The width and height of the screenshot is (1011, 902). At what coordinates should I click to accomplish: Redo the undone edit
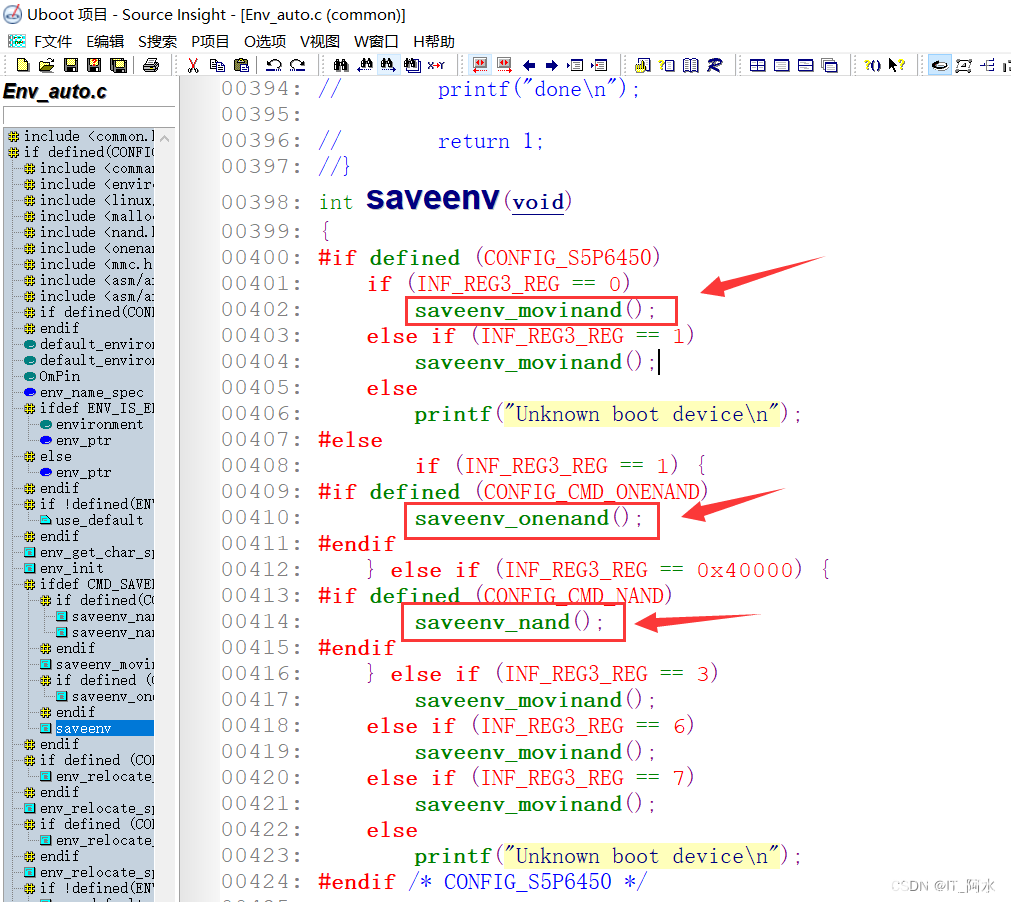[298, 65]
